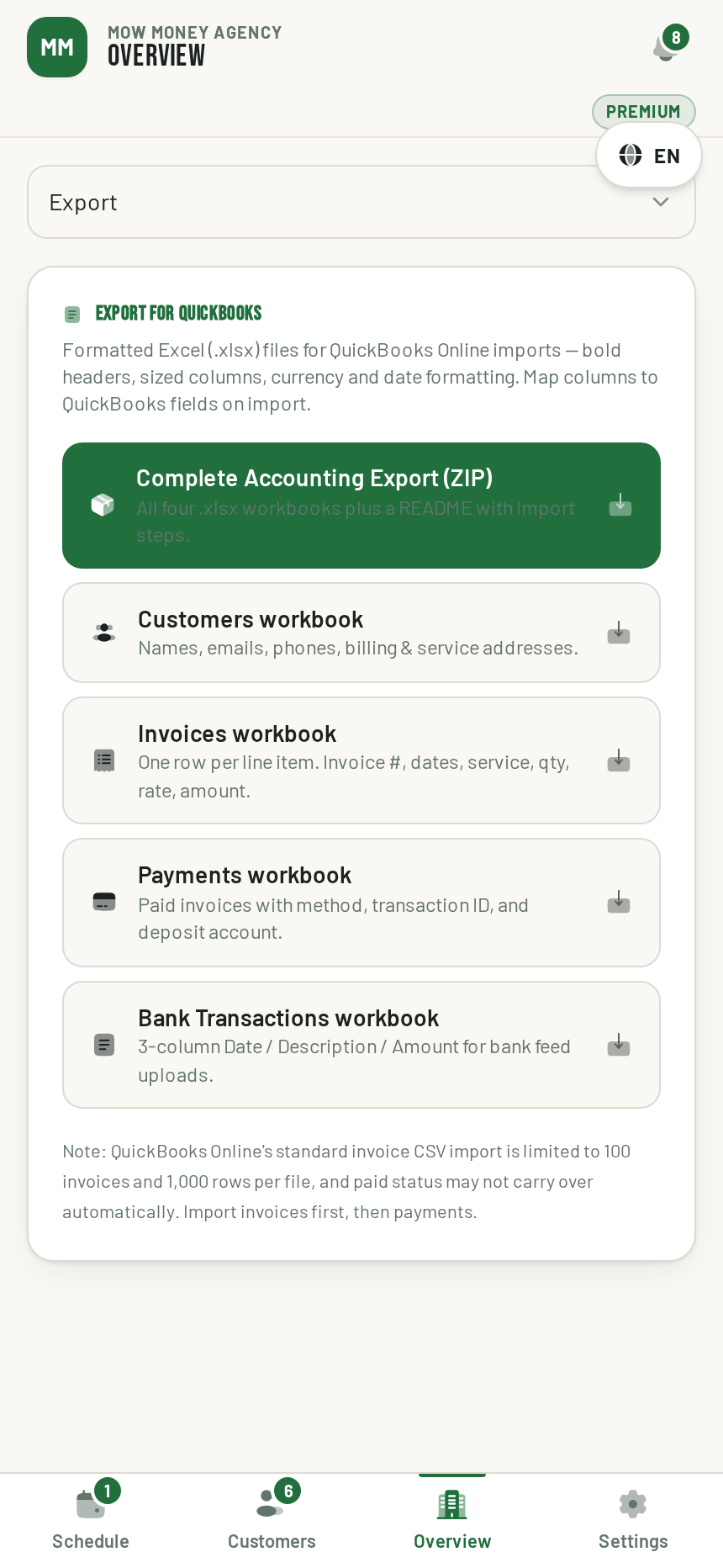Click the receipt icon on Invoices workbook

pos(104,760)
